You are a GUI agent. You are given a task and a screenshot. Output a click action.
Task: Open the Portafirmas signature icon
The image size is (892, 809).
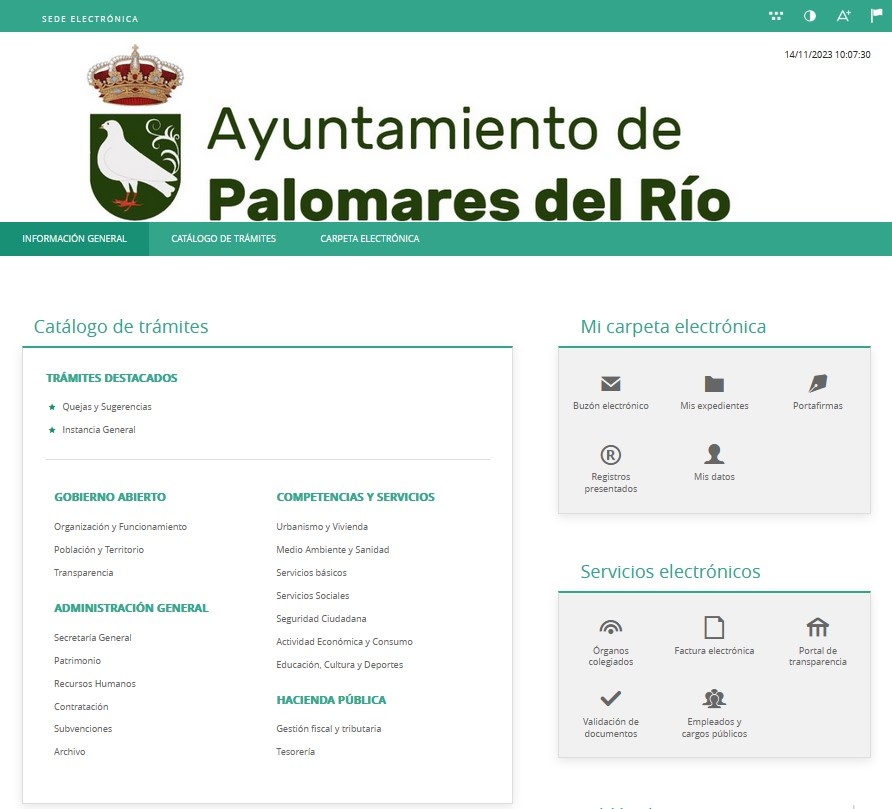tap(817, 383)
